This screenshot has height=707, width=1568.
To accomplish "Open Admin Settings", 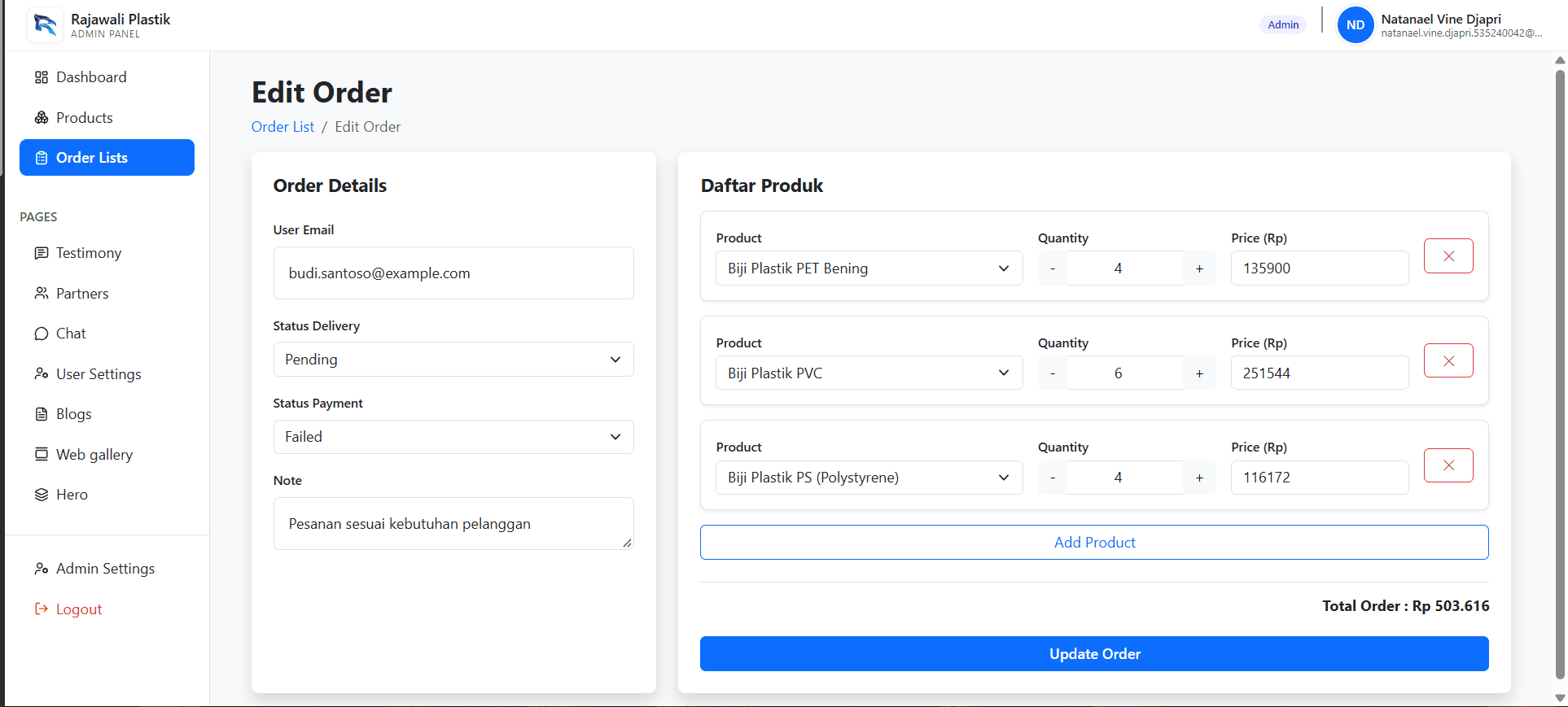I will 107,569.
